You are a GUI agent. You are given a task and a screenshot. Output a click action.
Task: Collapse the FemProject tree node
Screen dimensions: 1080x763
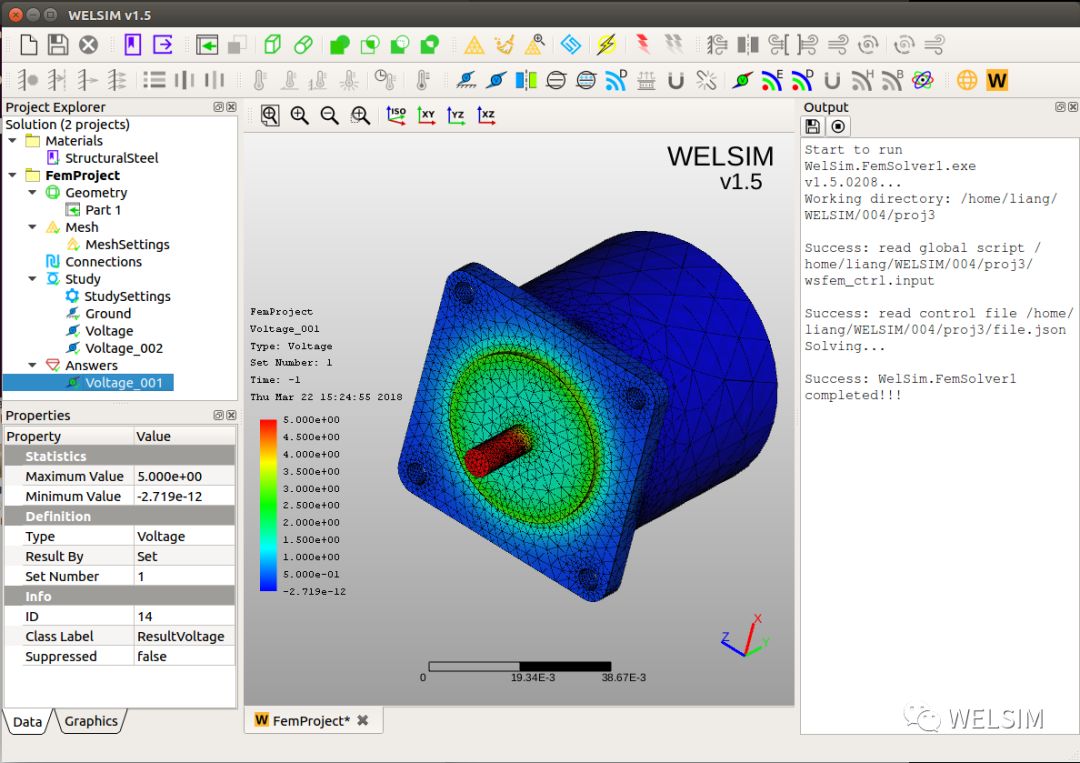[x=12, y=175]
